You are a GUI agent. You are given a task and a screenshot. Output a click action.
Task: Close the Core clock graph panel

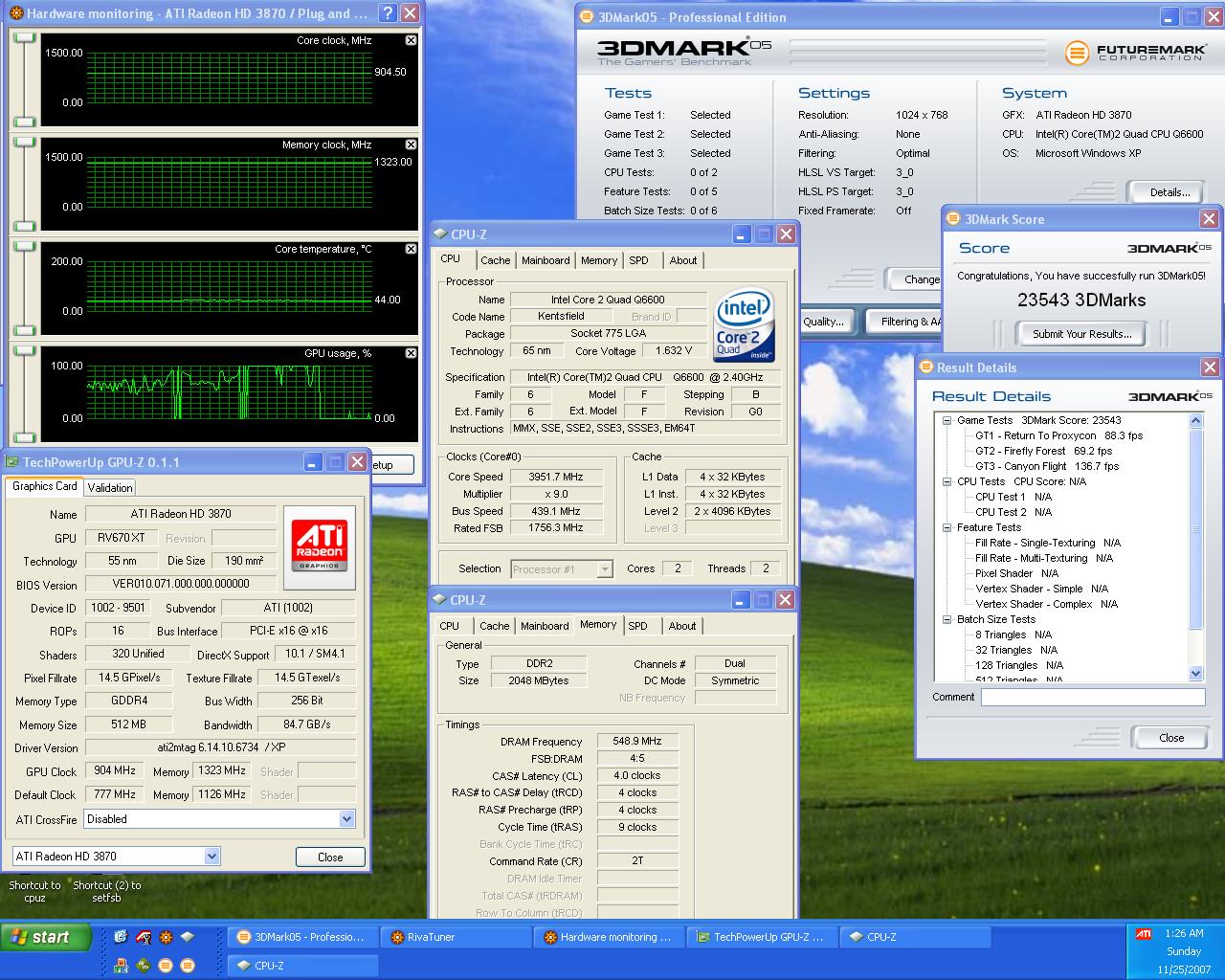pyautogui.click(x=411, y=40)
